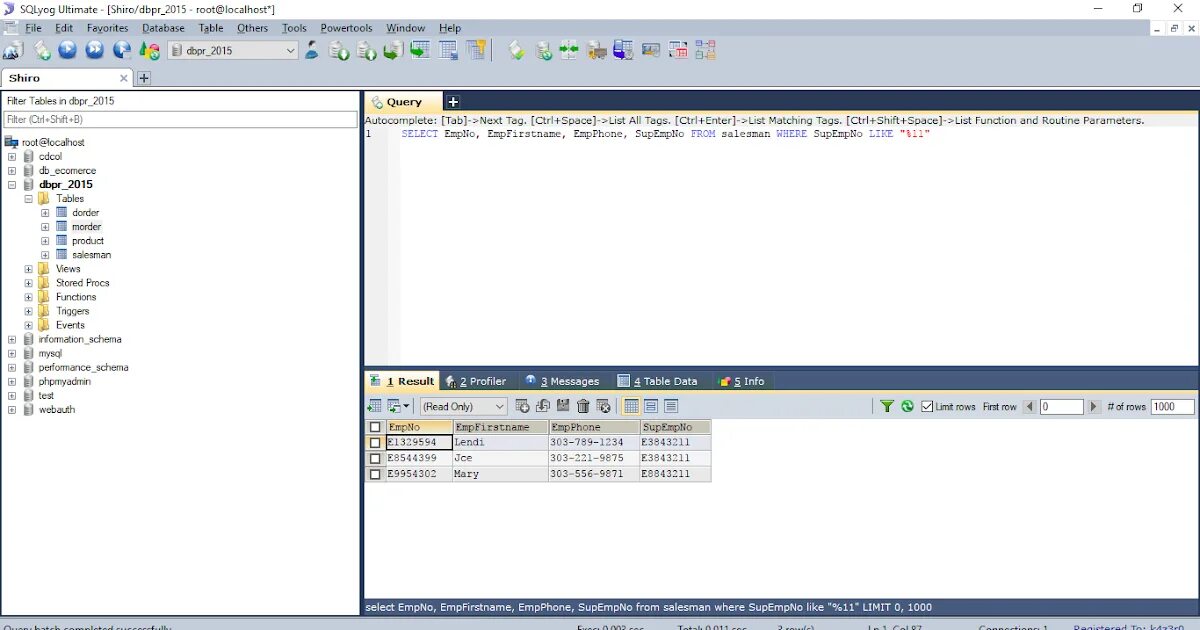The width and height of the screenshot is (1200, 630).
Task: Close the Shiro connection tab
Action: click(x=124, y=78)
